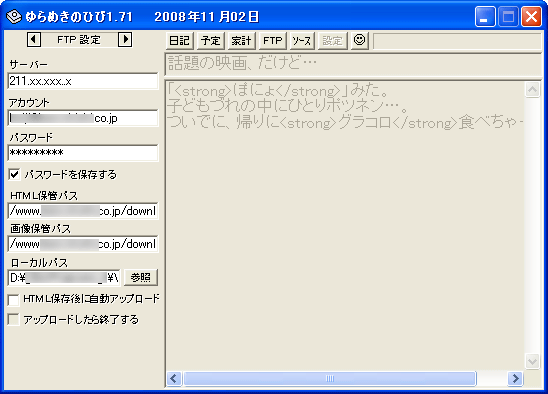This screenshot has height=394, width=548.
Task: Click the vertical scrollbar up arrow
Action: [x=532, y=90]
